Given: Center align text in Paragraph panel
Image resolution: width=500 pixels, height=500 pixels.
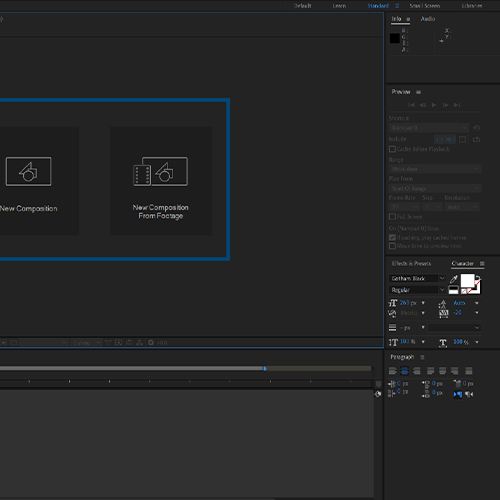Looking at the screenshot, I should click(404, 371).
